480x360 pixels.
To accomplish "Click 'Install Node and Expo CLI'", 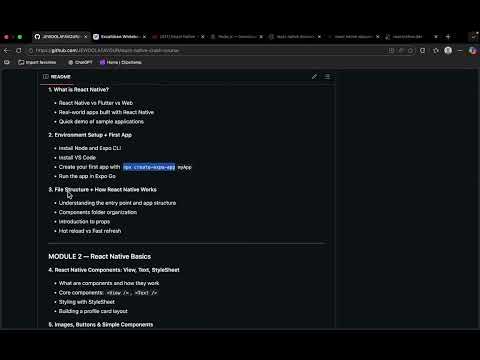I will [90, 148].
